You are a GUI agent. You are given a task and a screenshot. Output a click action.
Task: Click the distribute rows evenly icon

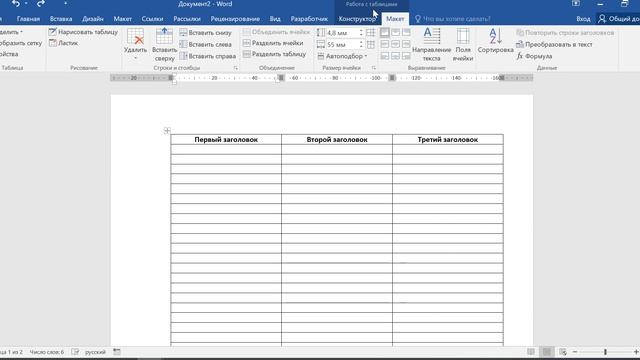pyautogui.click(x=371, y=33)
